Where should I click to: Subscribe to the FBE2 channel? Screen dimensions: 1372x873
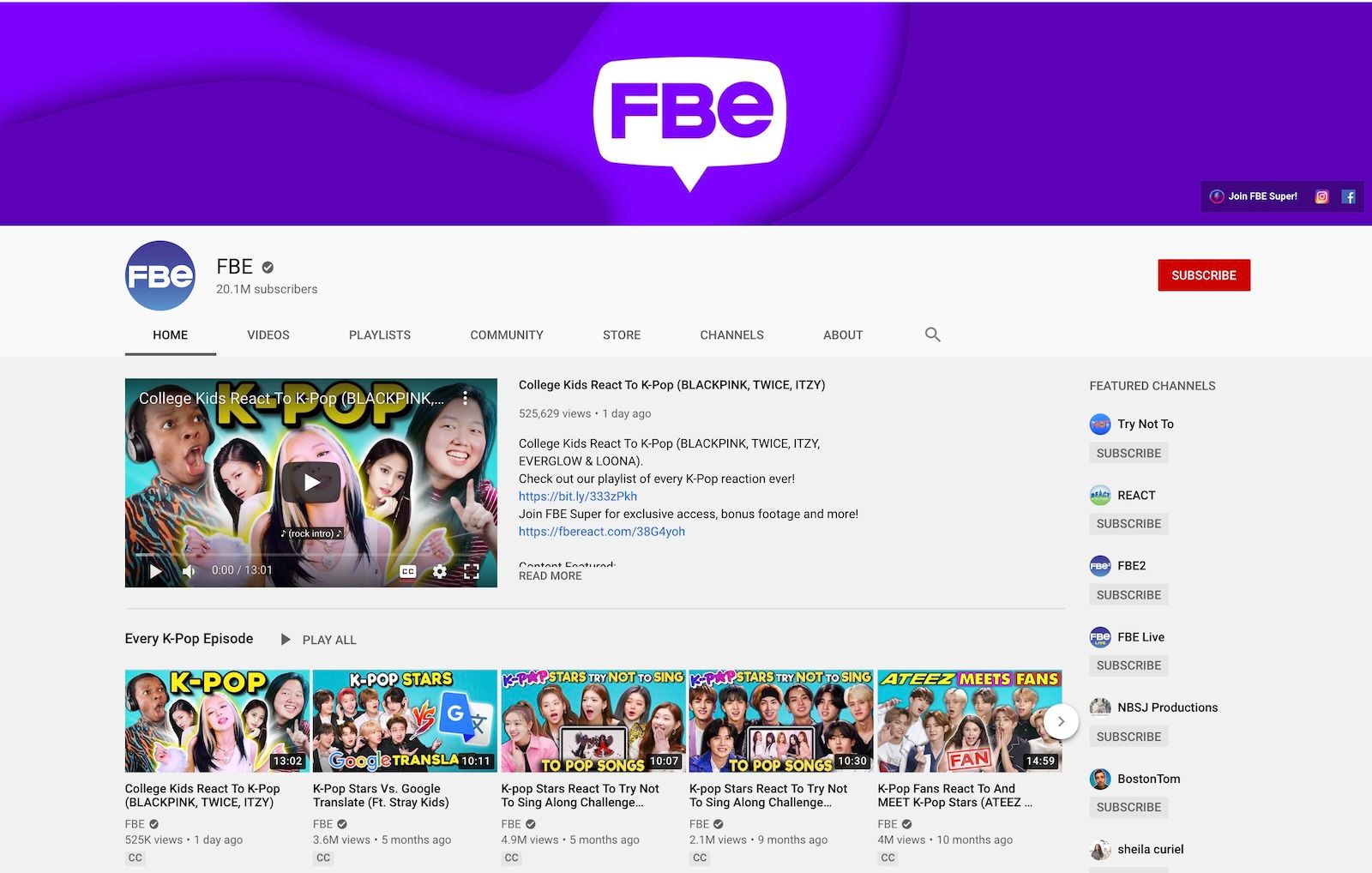(x=1128, y=595)
